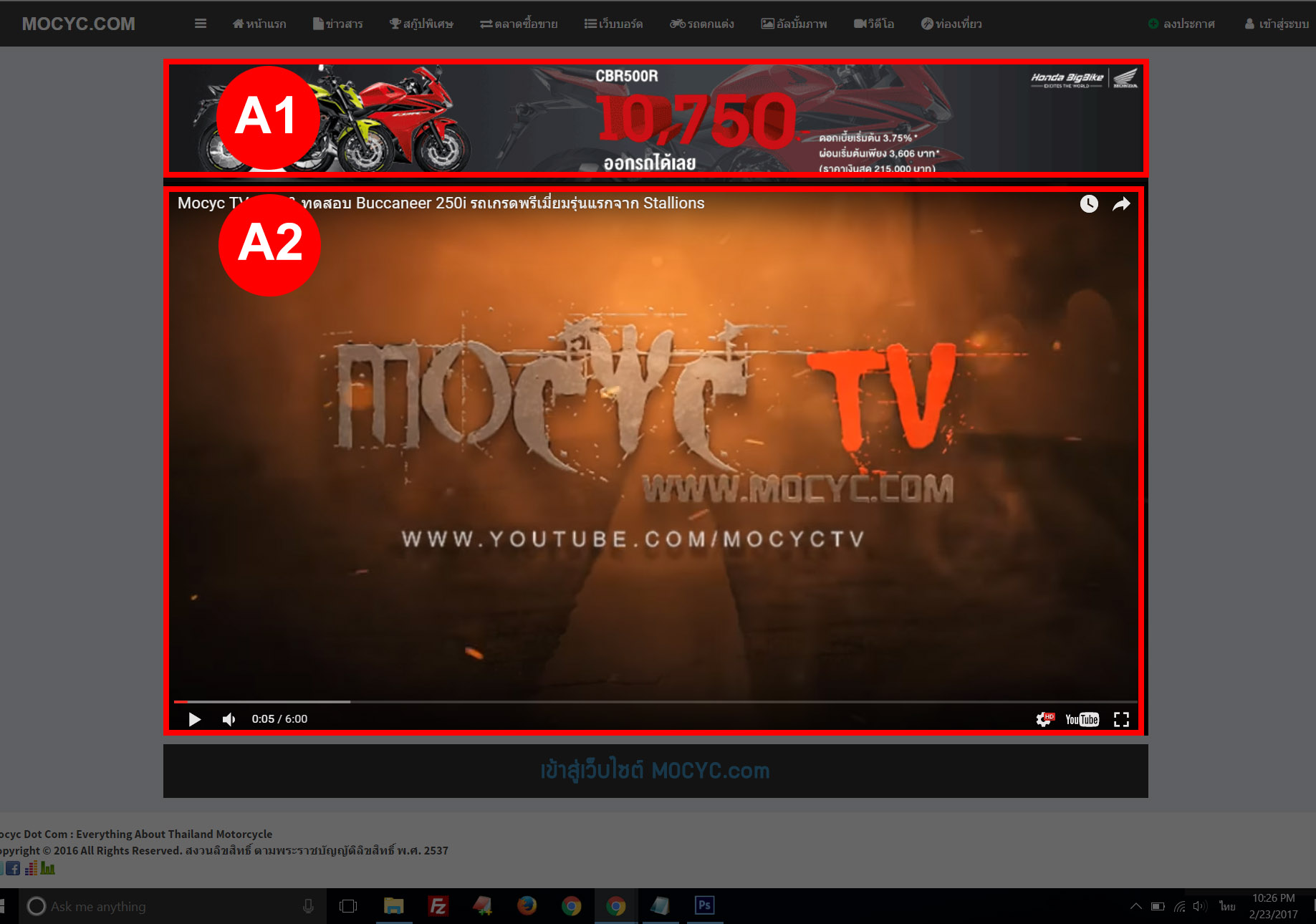
Task: Click the video share arrow icon
Action: tap(1121, 204)
